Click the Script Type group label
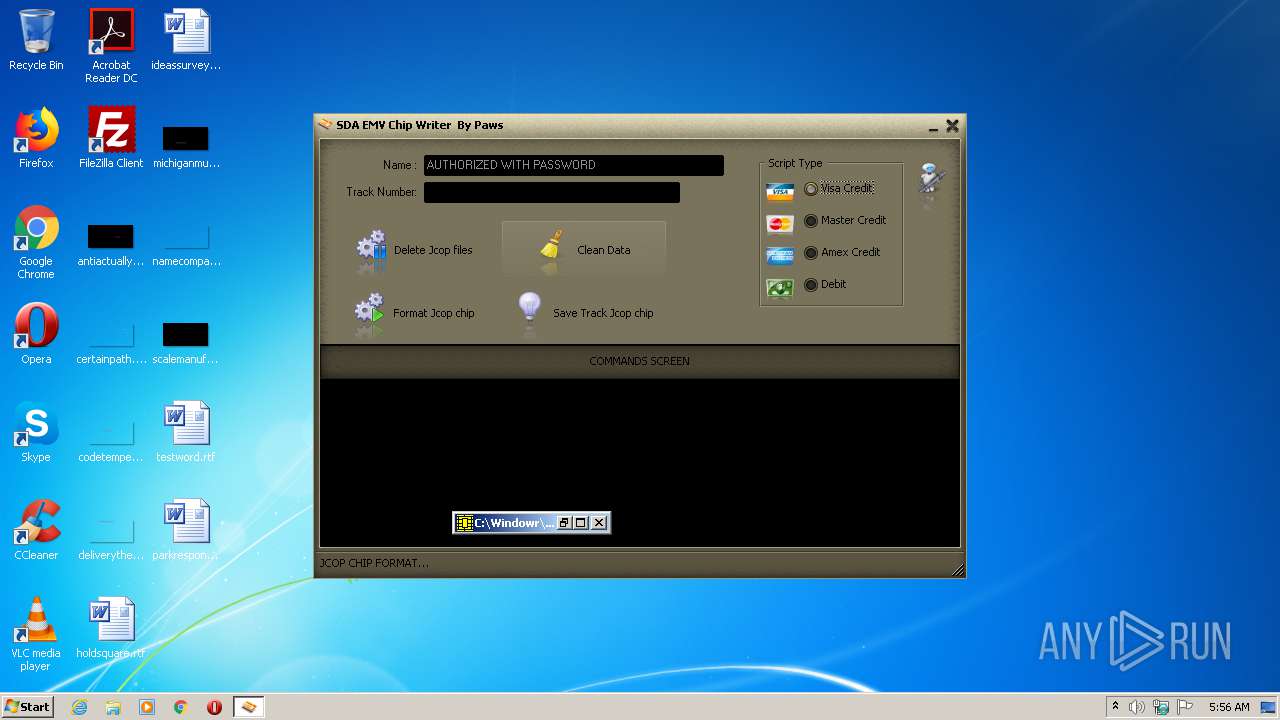Screen dimensions: 1280x720 pos(795,163)
